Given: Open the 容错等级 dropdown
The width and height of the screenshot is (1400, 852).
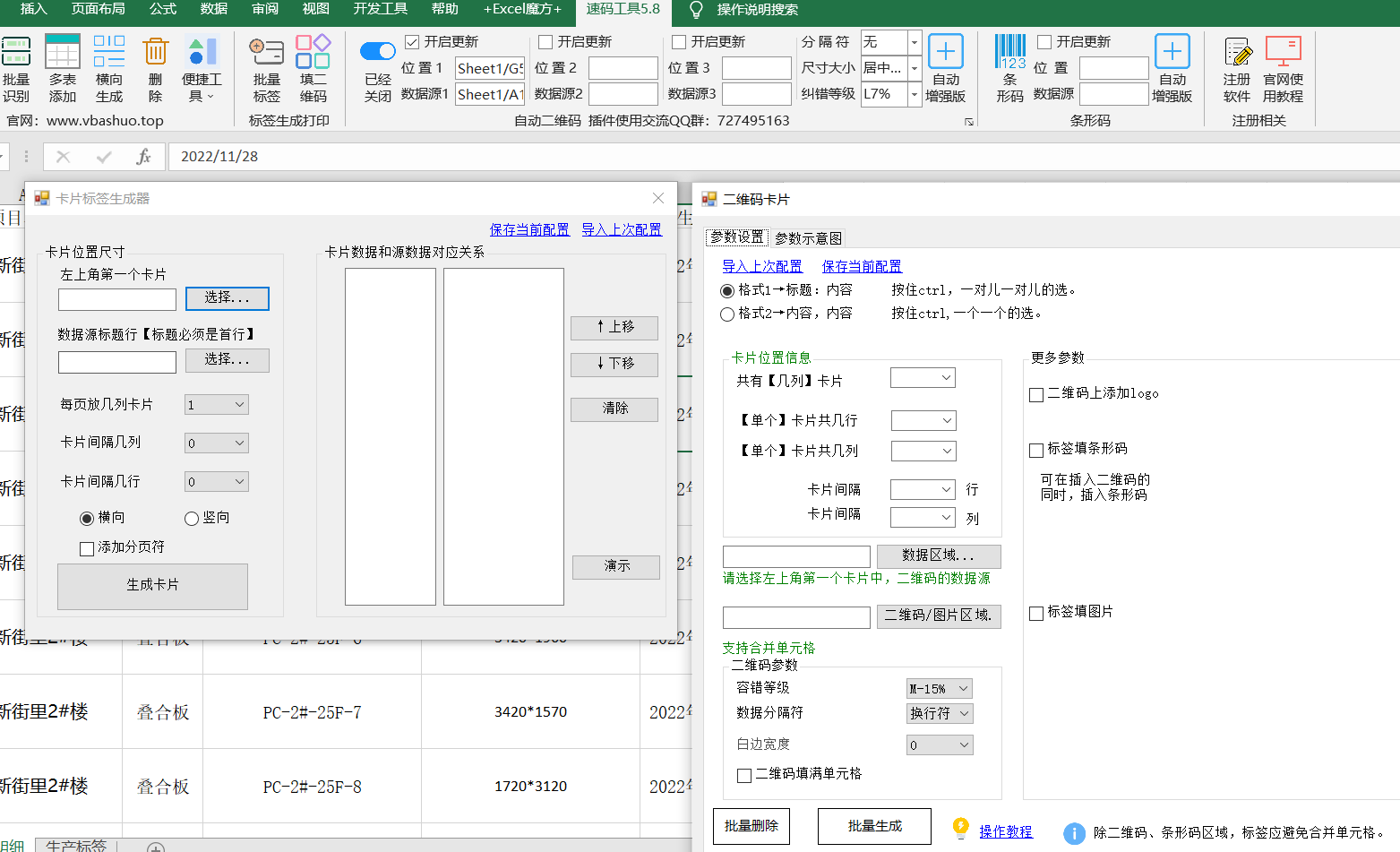Looking at the screenshot, I should pos(939,688).
